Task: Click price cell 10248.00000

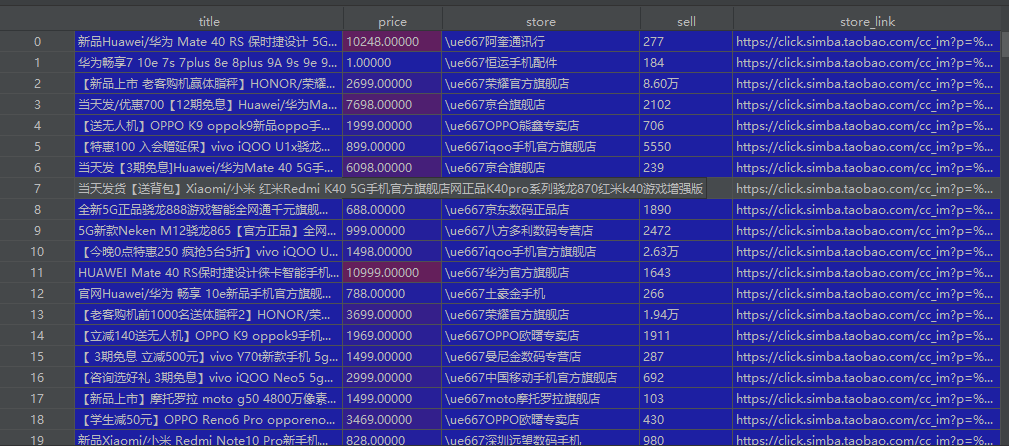Action: [x=393, y=42]
